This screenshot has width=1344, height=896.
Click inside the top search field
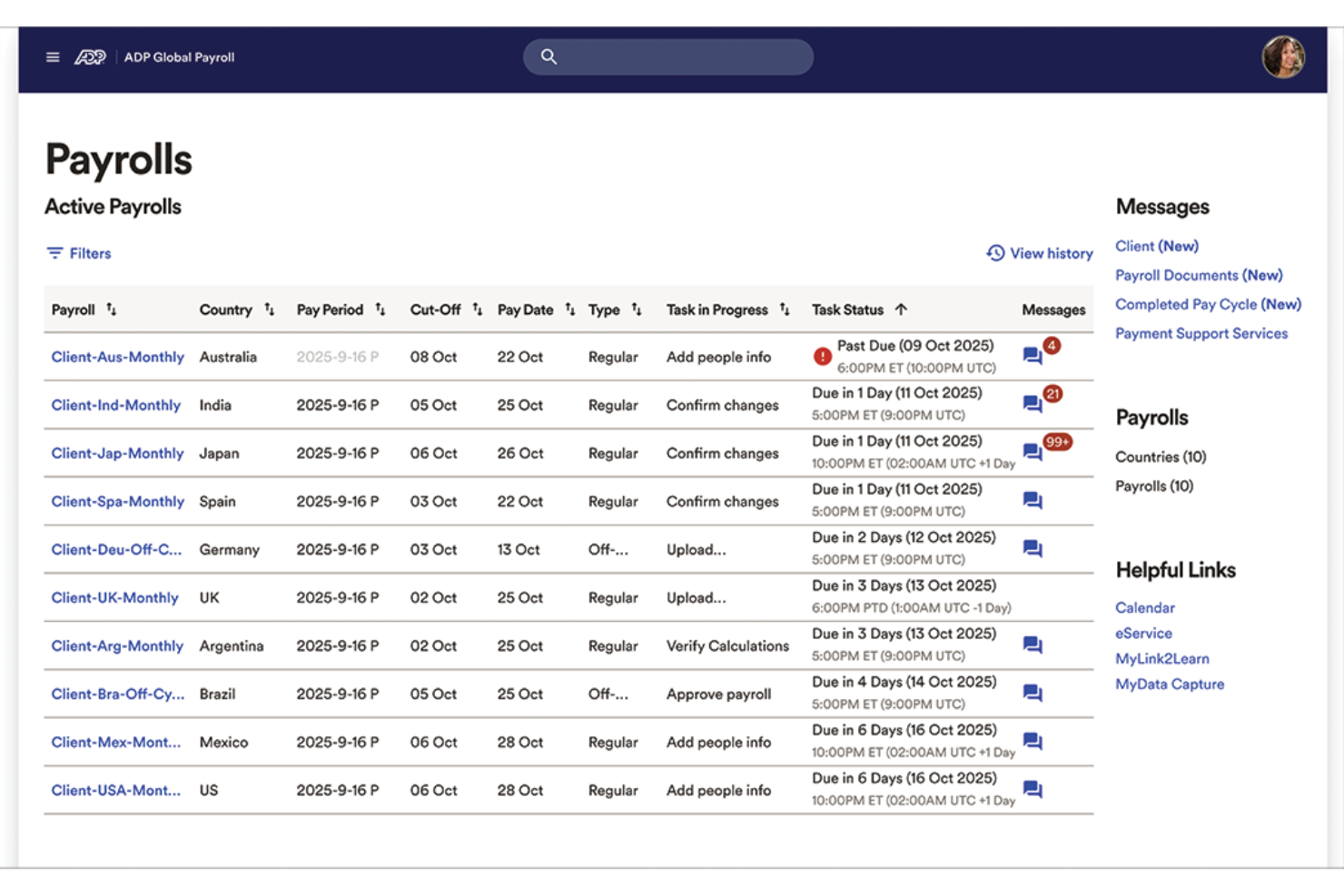[668, 56]
